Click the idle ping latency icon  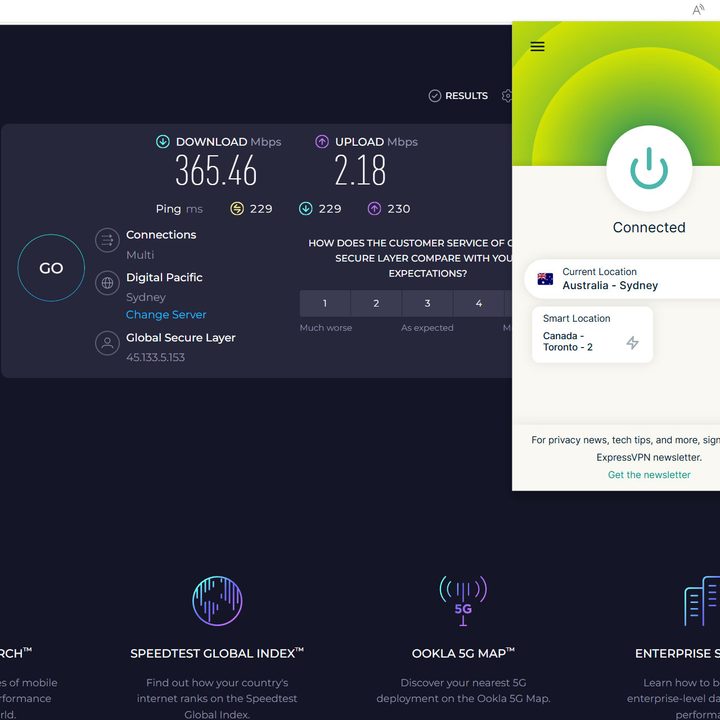(237, 208)
